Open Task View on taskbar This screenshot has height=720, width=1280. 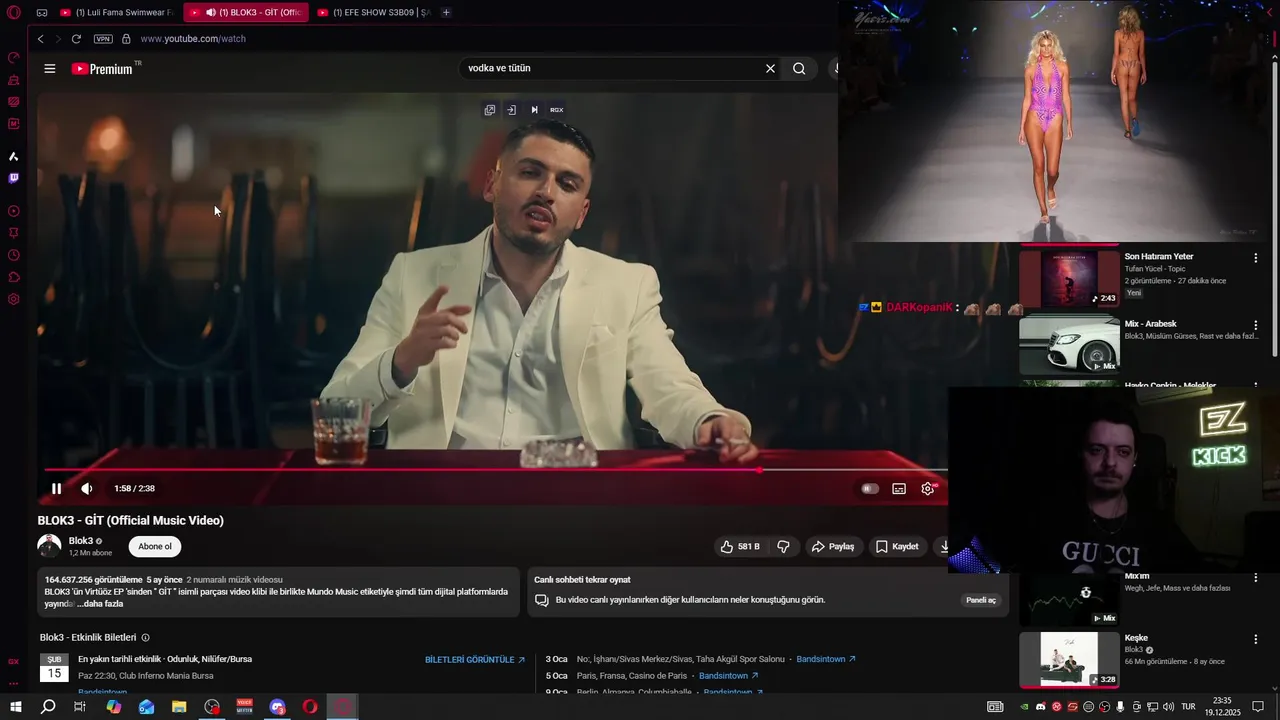pyautogui.click(x=80, y=707)
